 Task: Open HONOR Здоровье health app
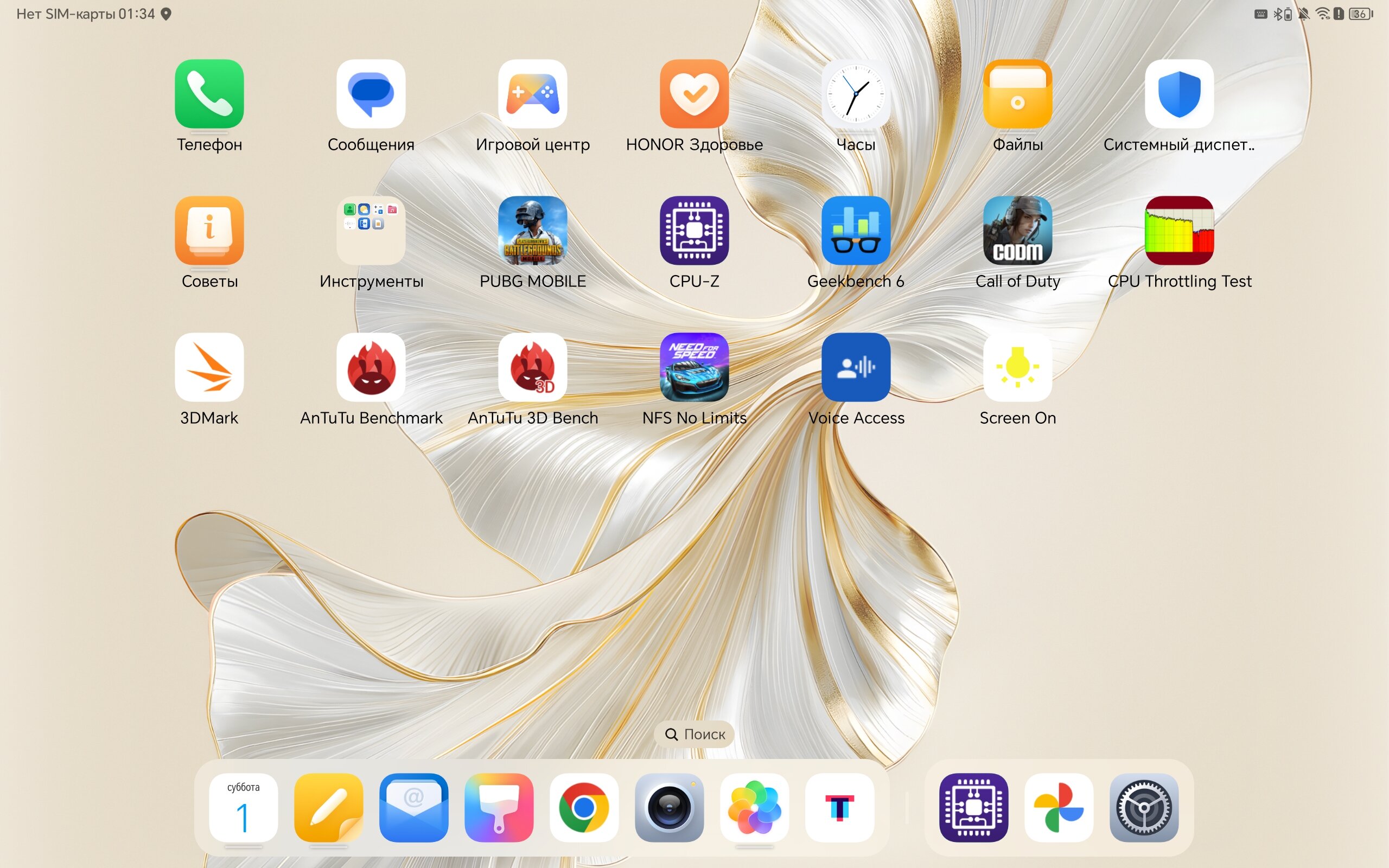(x=694, y=93)
